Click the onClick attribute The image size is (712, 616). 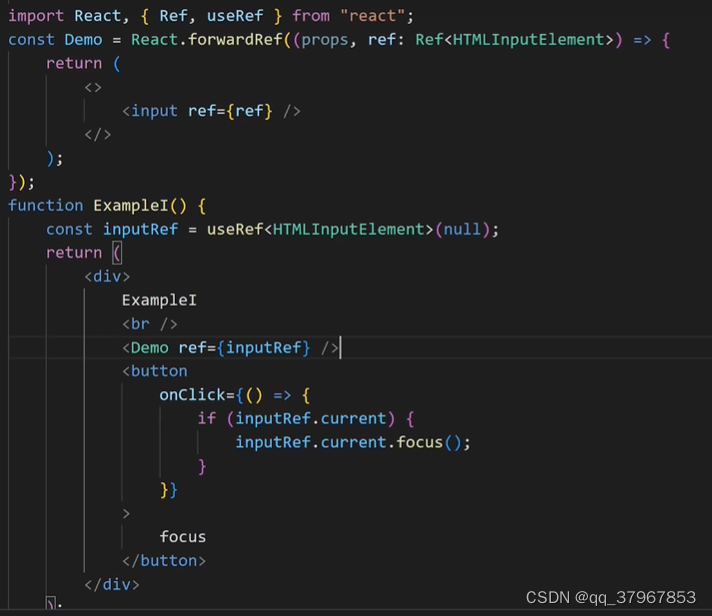pos(192,395)
